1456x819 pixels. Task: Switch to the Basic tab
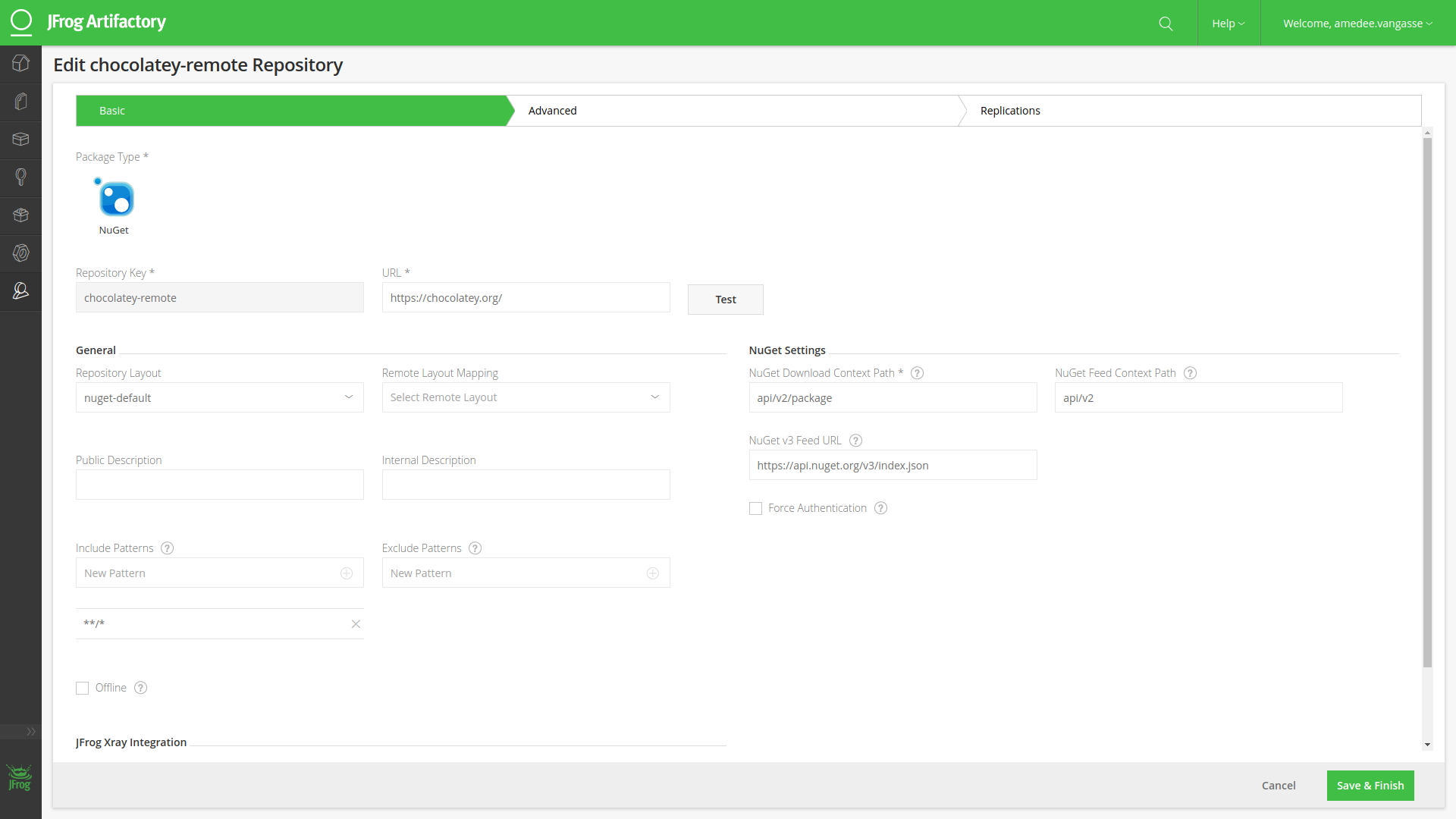coord(291,111)
